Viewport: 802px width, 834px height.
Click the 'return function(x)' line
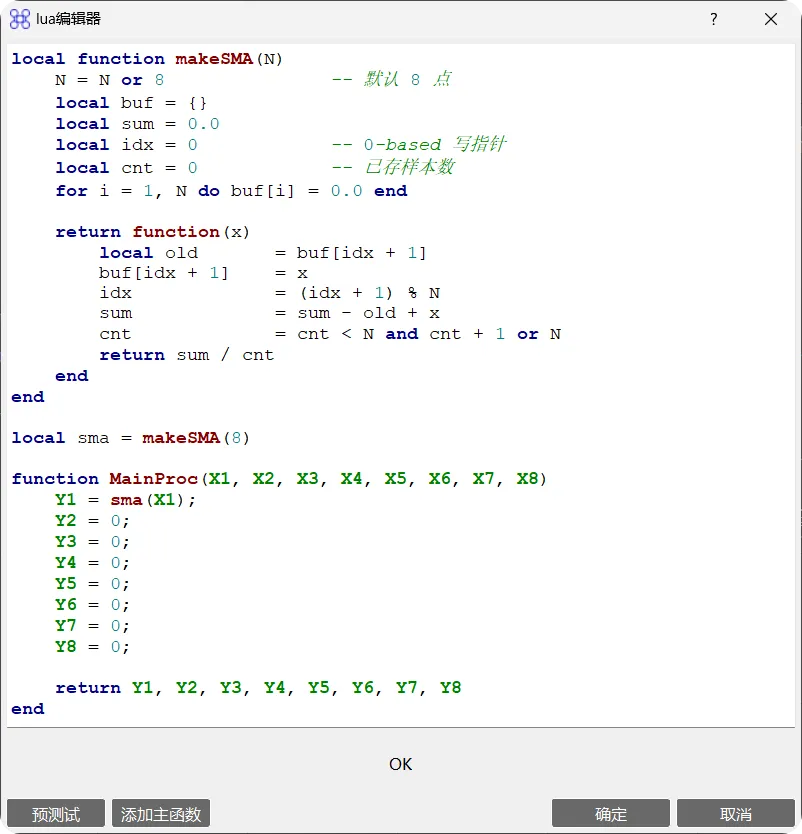pos(152,232)
